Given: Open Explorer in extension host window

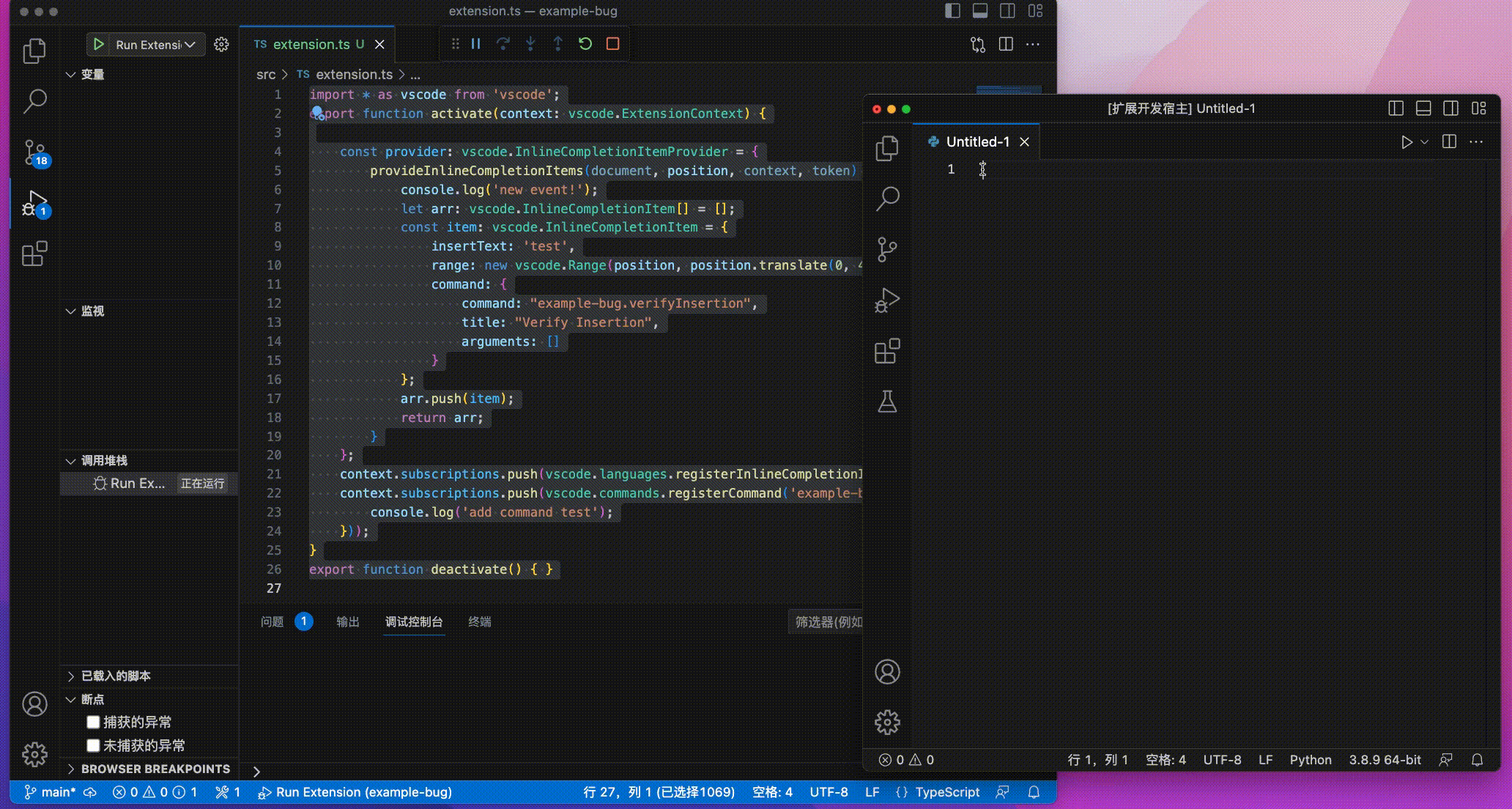Looking at the screenshot, I should (887, 149).
